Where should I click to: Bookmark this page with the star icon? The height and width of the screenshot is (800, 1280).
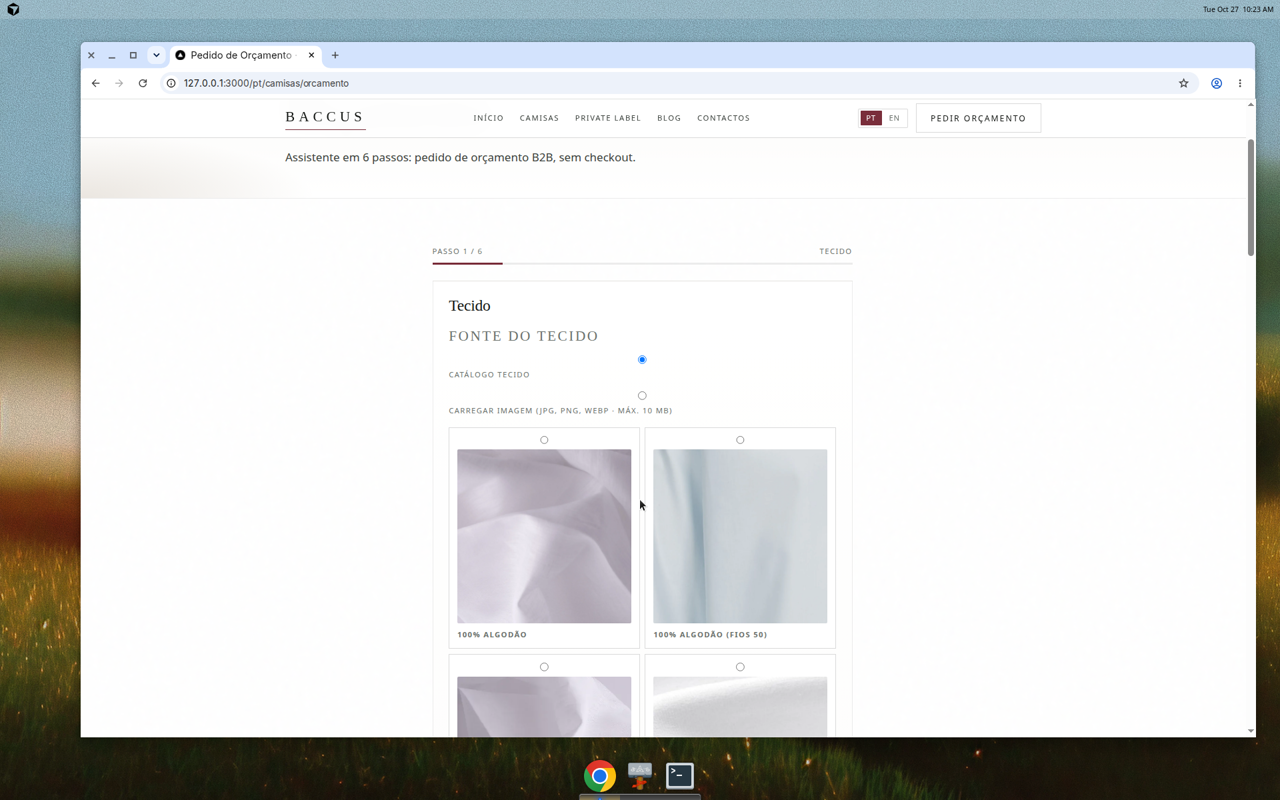point(1184,83)
